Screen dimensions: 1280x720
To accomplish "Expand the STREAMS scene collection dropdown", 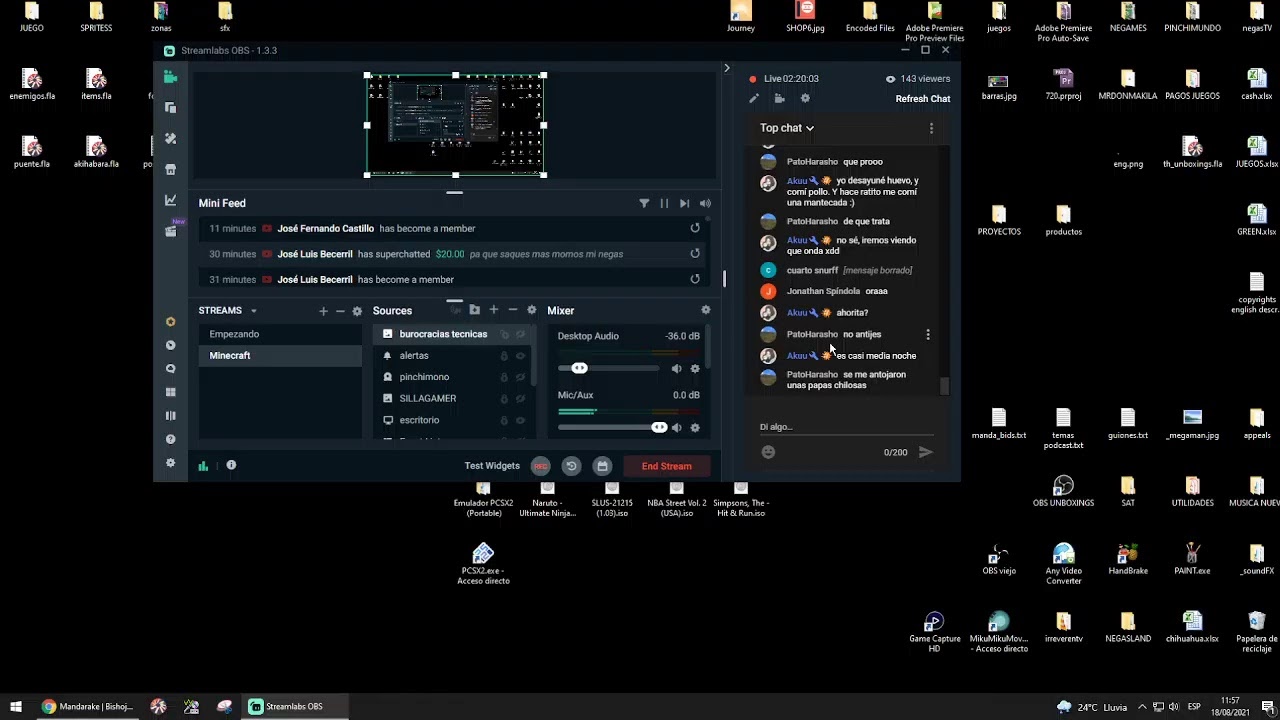I will (x=254, y=311).
